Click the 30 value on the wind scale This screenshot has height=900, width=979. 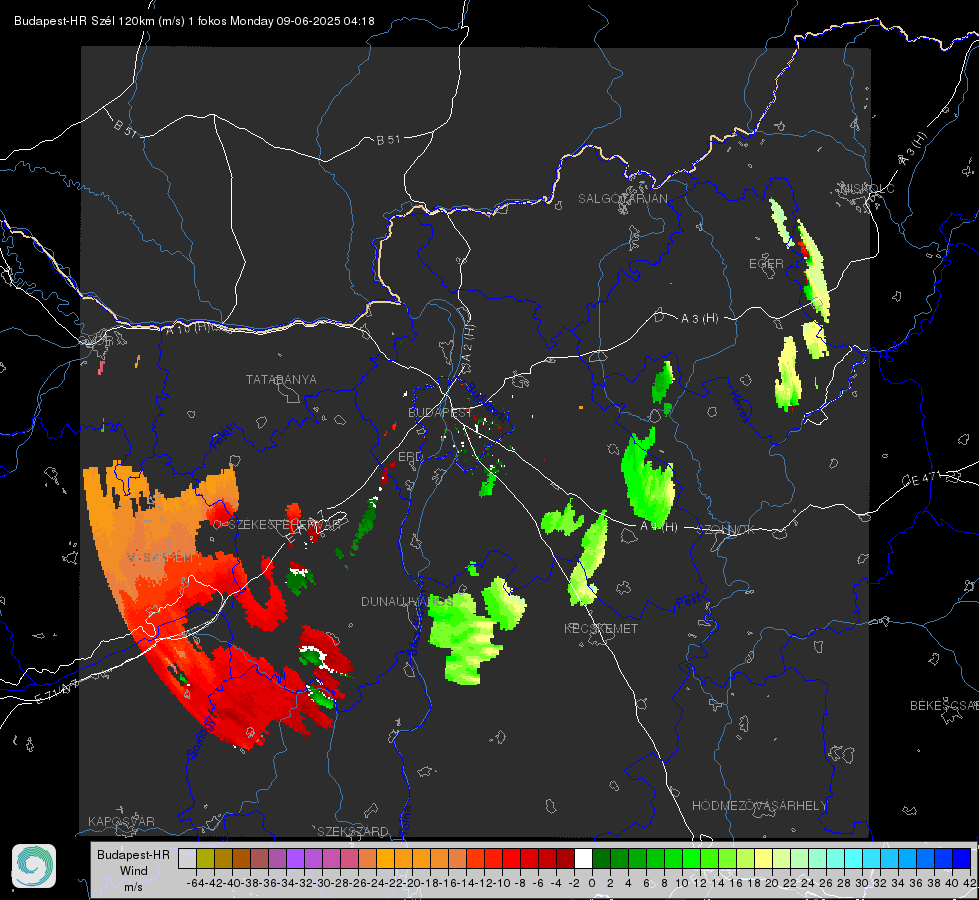[x=862, y=883]
